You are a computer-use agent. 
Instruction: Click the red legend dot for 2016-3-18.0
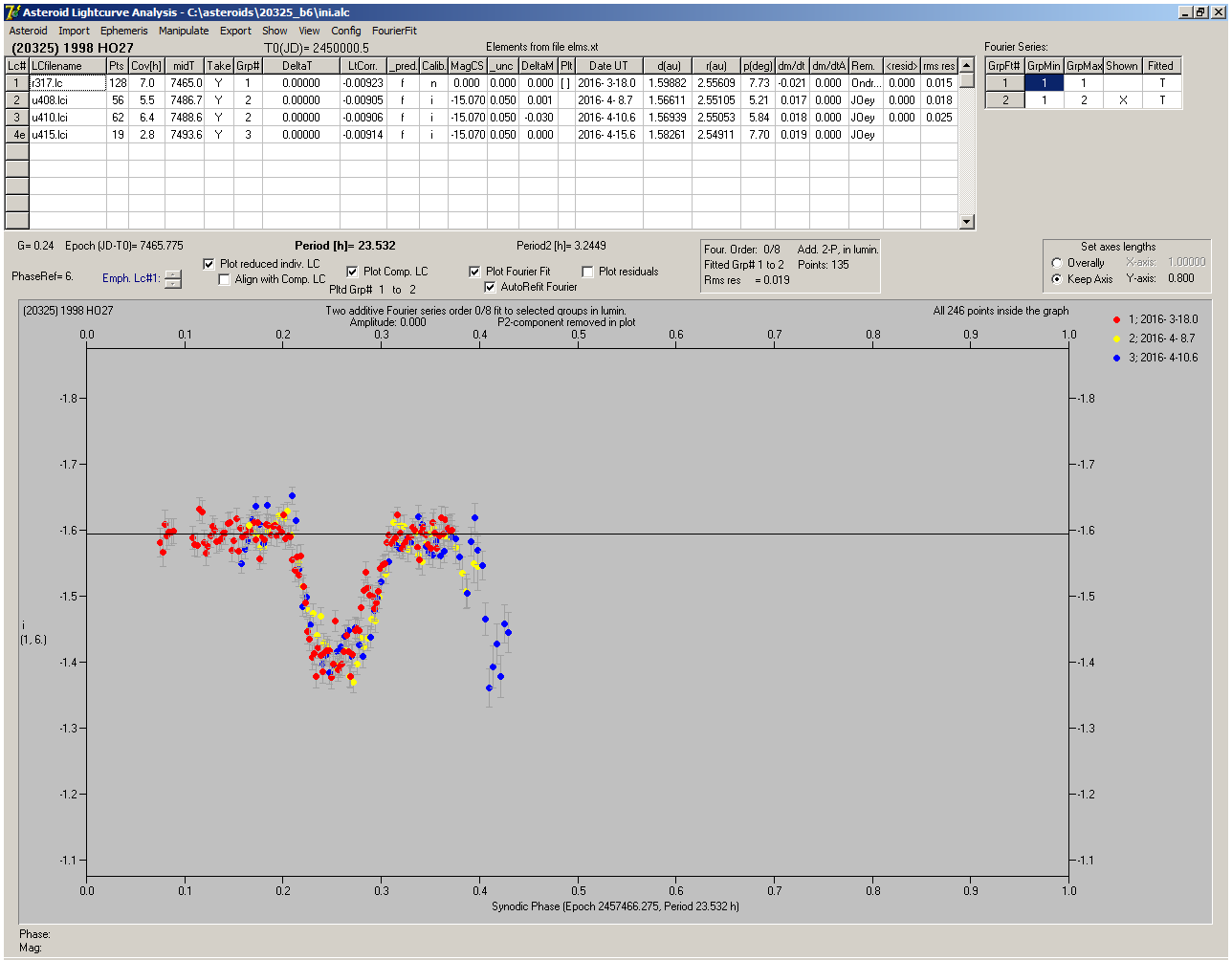[x=1117, y=319]
